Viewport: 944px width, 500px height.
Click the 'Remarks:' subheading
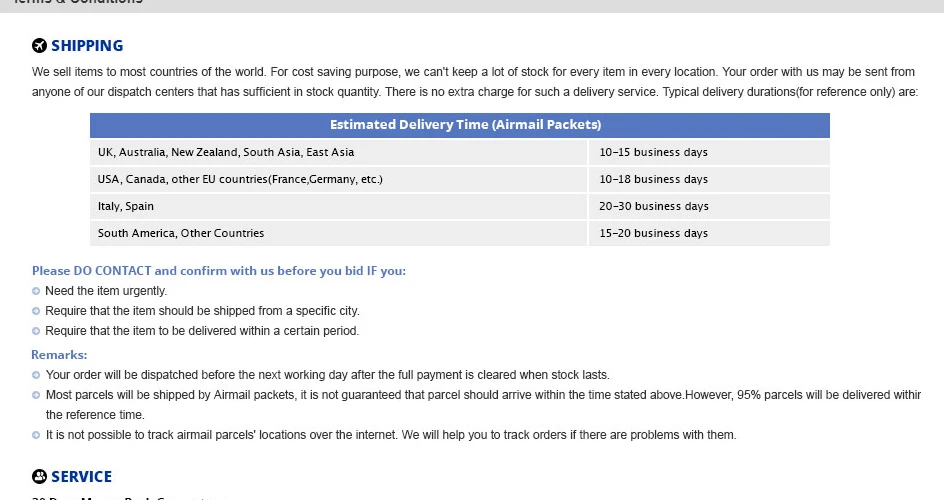click(59, 354)
